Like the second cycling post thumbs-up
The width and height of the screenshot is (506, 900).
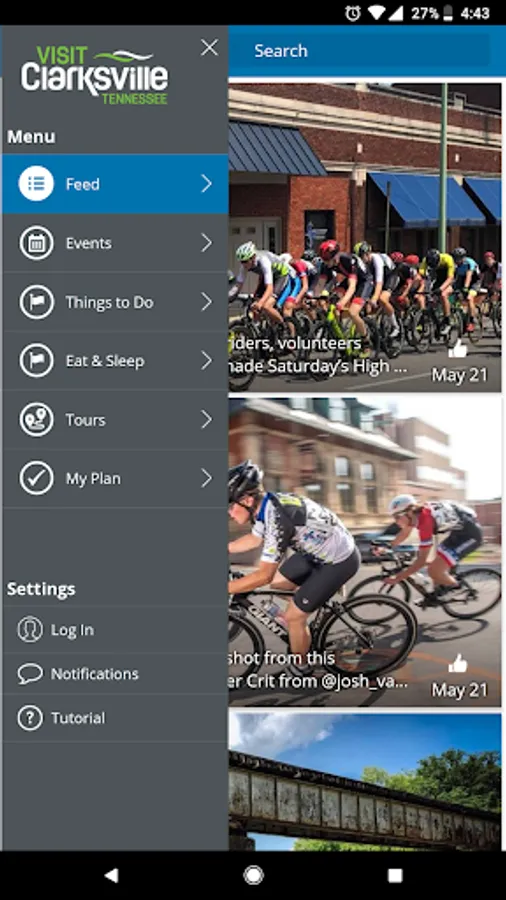coord(458,664)
